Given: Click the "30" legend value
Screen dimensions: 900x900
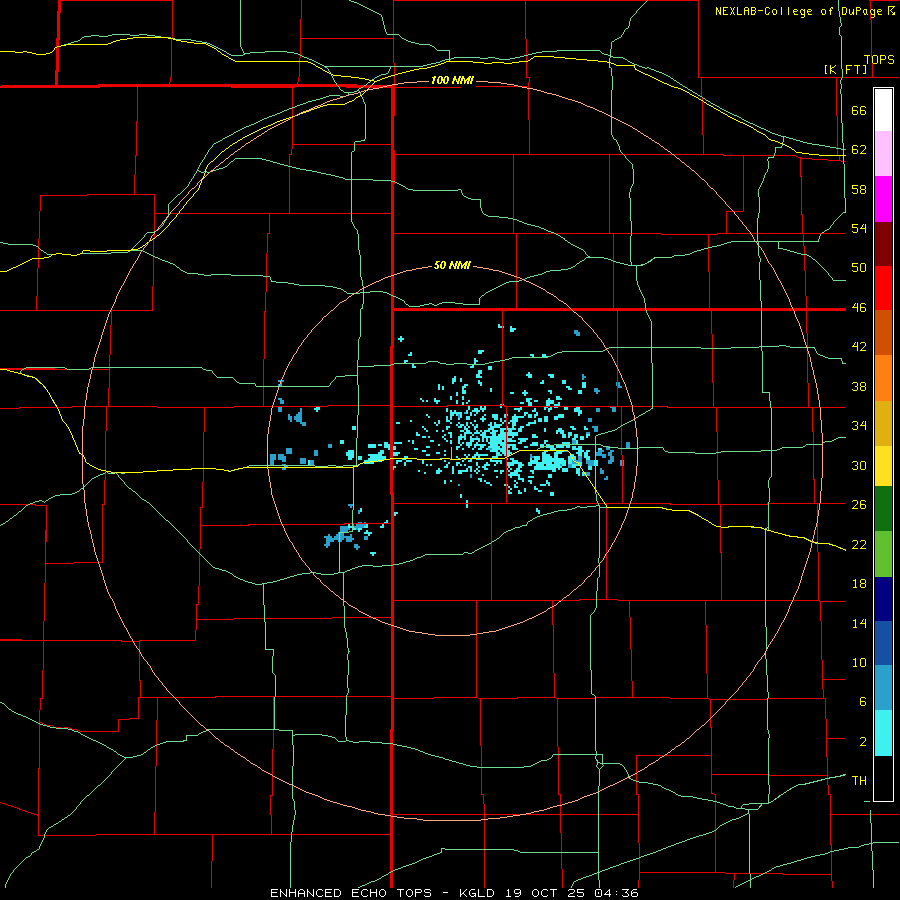Looking at the screenshot, I should (859, 465).
